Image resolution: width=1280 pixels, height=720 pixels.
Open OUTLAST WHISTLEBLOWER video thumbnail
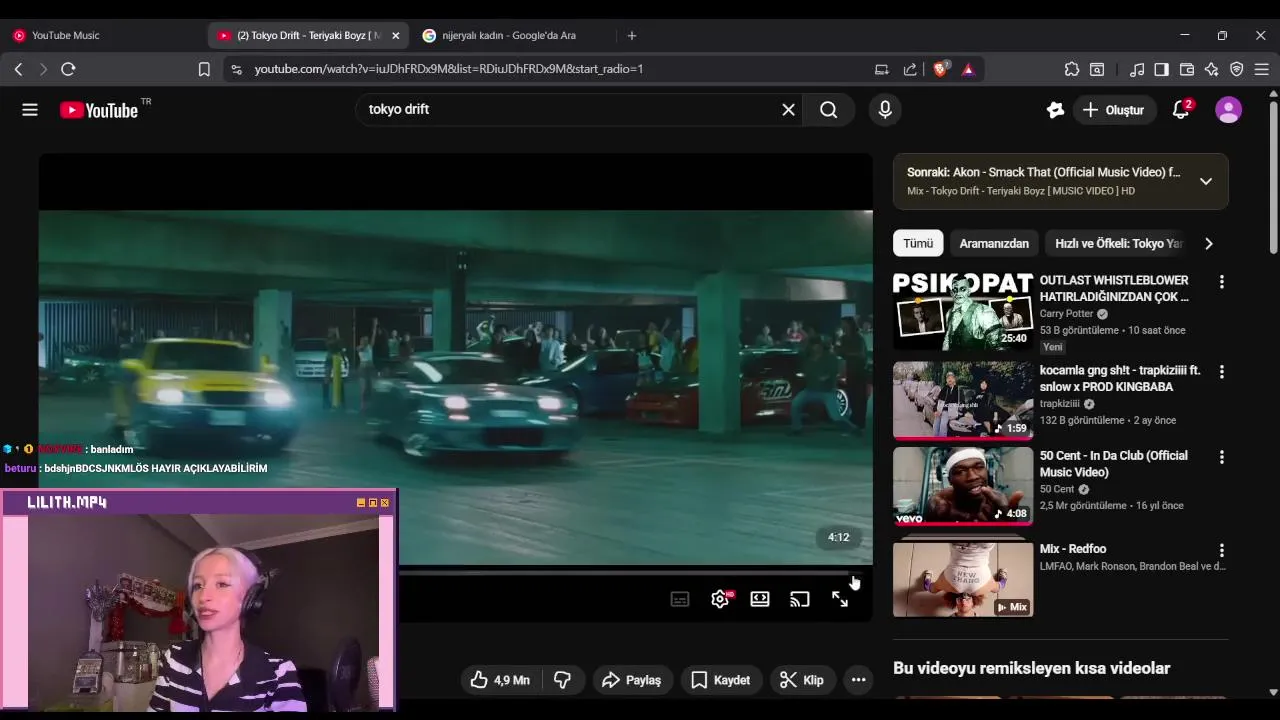tap(963, 311)
